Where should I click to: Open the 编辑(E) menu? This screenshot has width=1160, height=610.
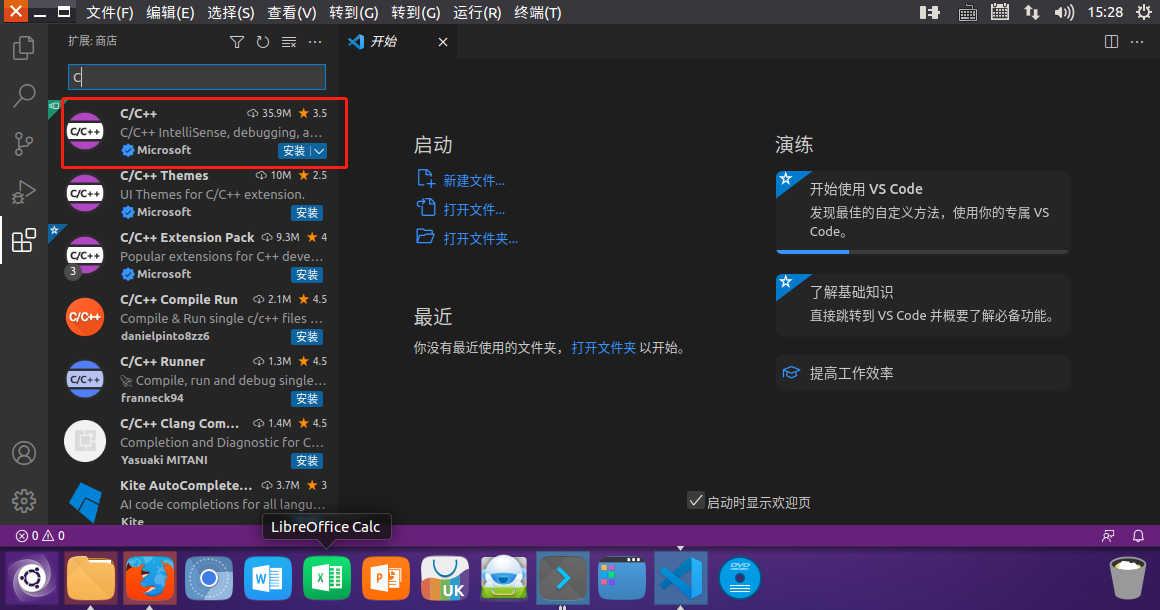(170, 13)
